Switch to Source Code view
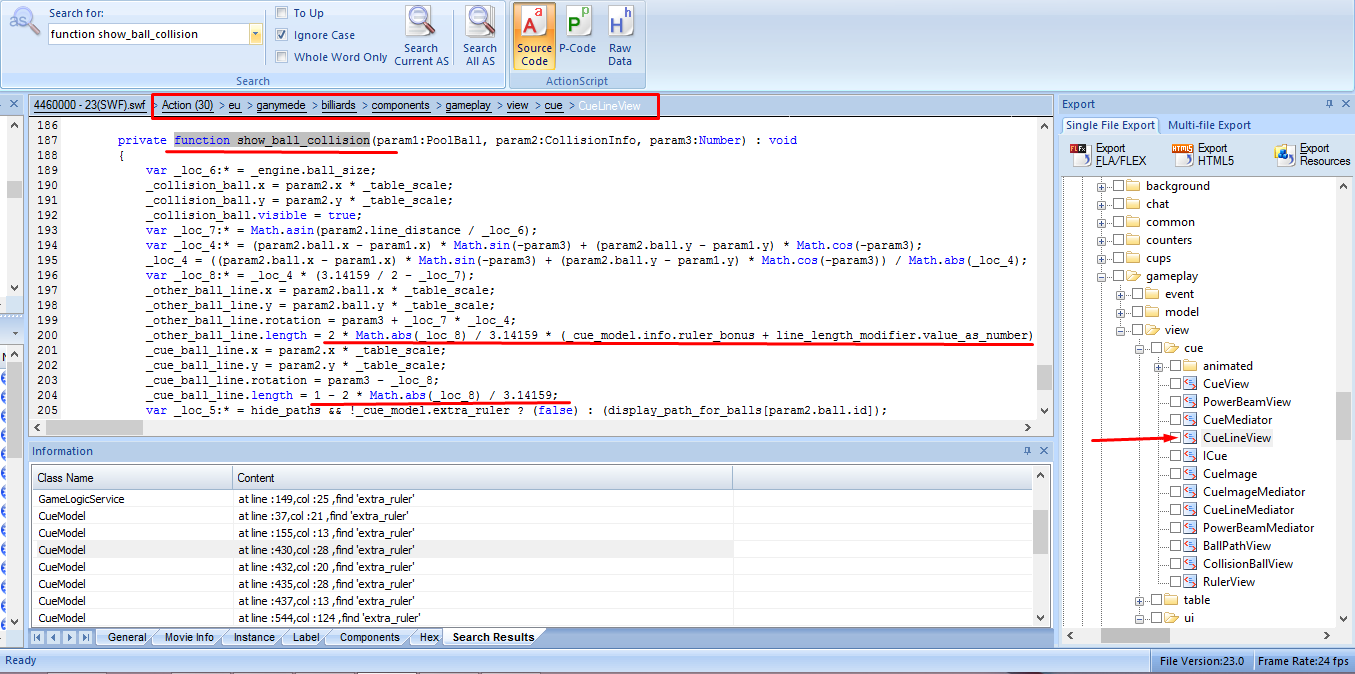This screenshot has height=674, width=1355. pyautogui.click(x=534, y=36)
